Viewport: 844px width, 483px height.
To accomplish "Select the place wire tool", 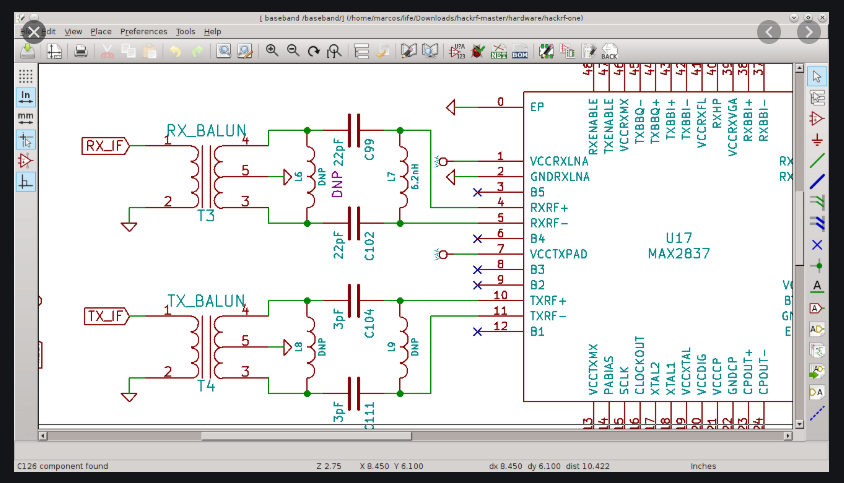I will tap(817, 160).
